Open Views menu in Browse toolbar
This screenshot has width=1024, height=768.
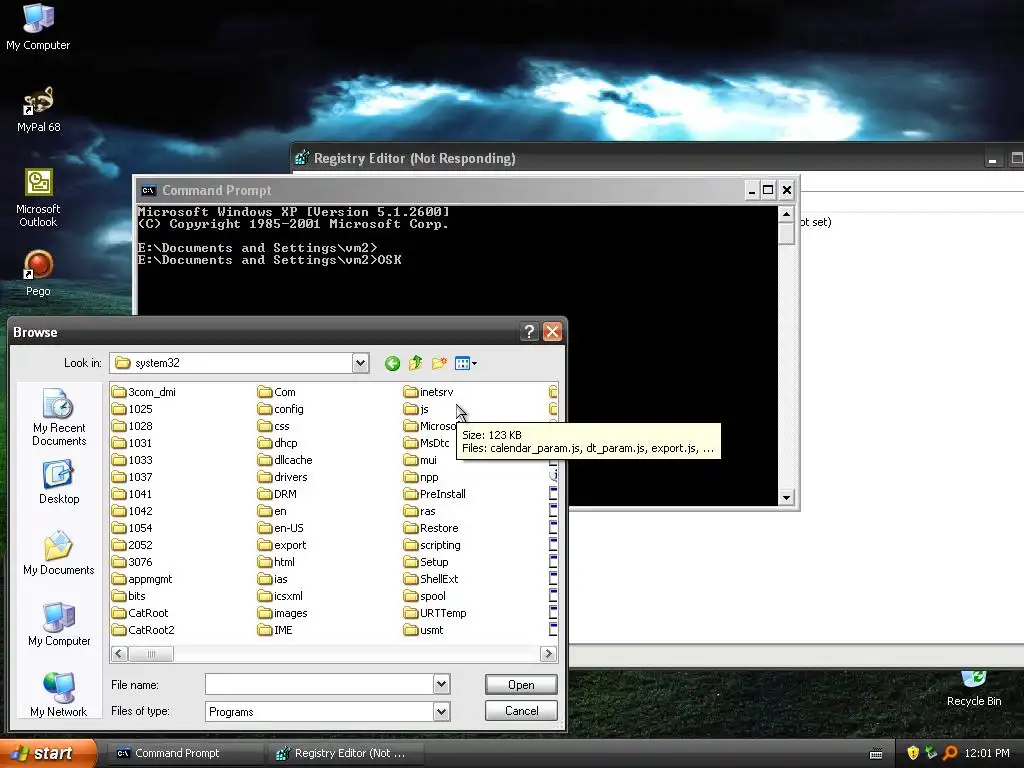(466, 363)
